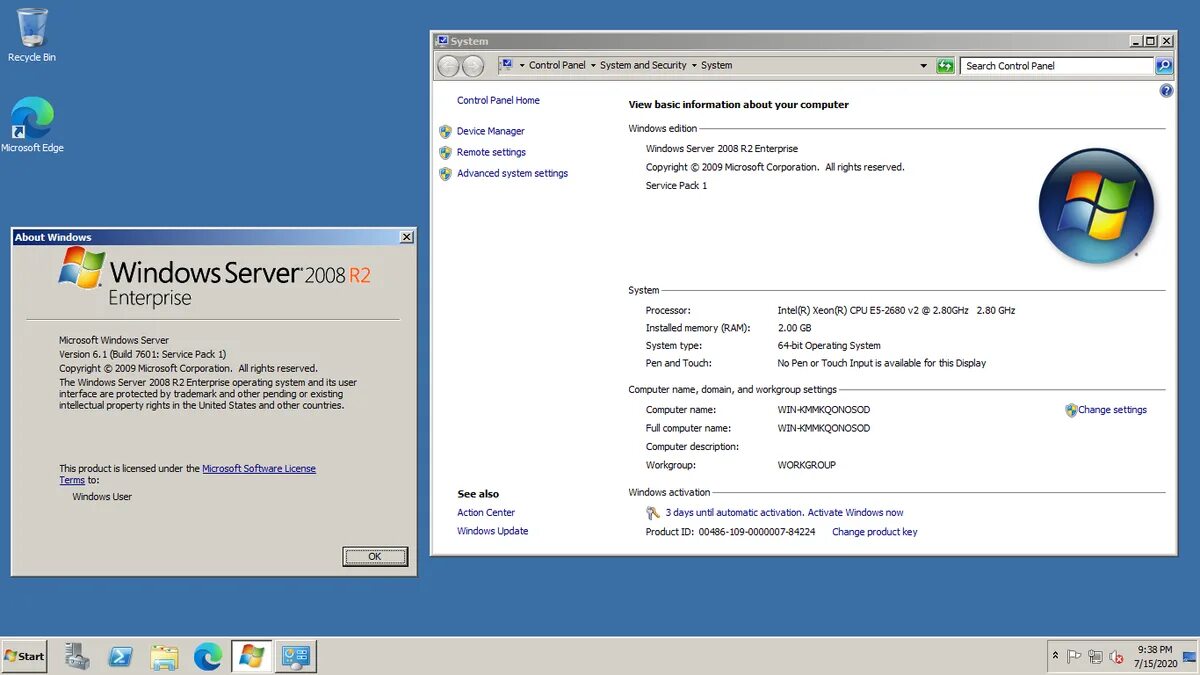
Task: Click the WORKGROUP value
Action: pos(806,465)
